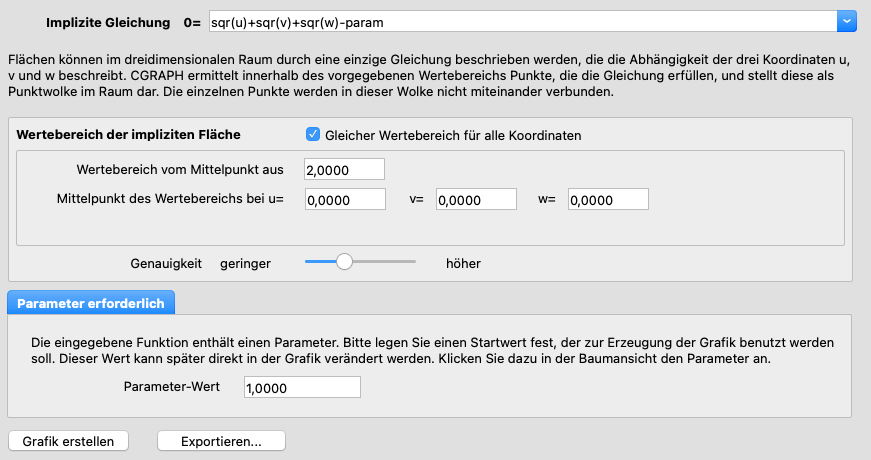Image resolution: width=871 pixels, height=460 pixels.
Task: Click into the sqr(u)+sqr(v)+sqr(w)-param equation field
Action: pos(520,20)
